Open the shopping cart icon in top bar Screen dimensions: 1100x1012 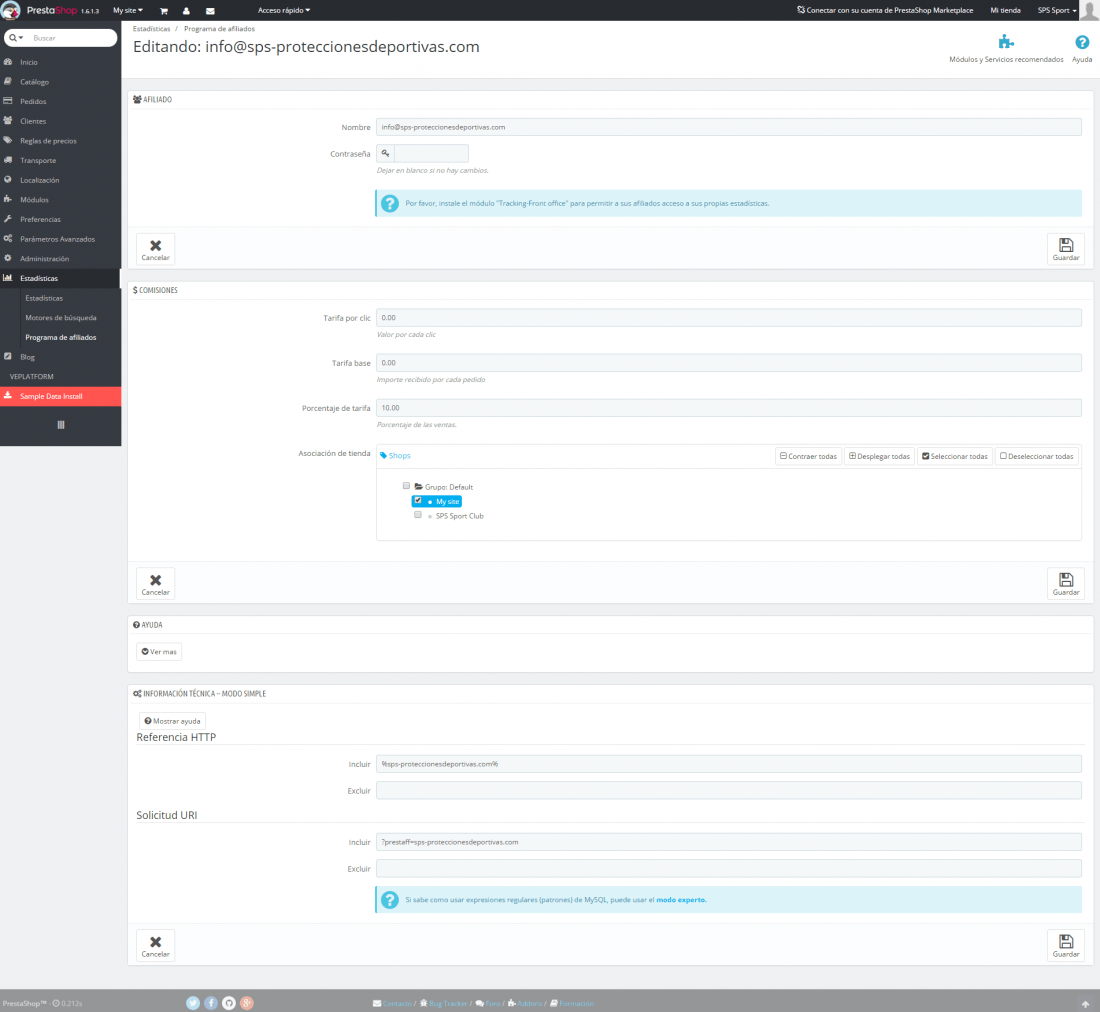163,11
